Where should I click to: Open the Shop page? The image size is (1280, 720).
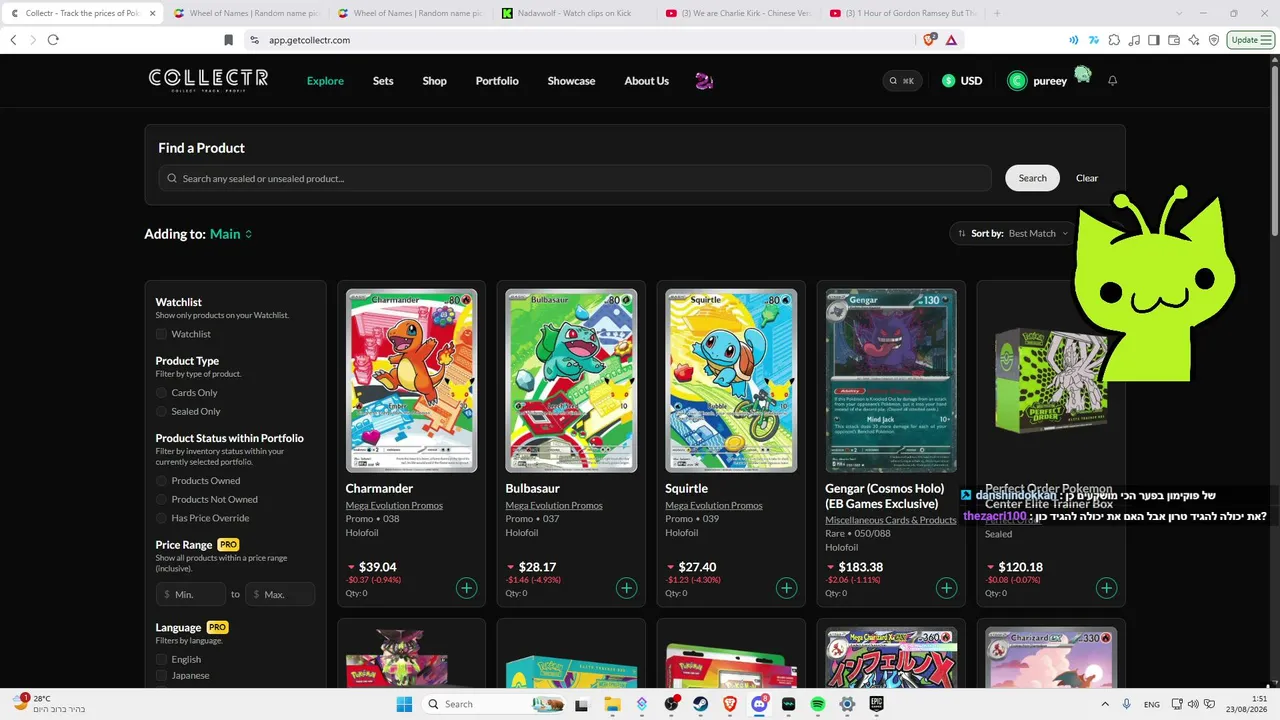tap(434, 81)
